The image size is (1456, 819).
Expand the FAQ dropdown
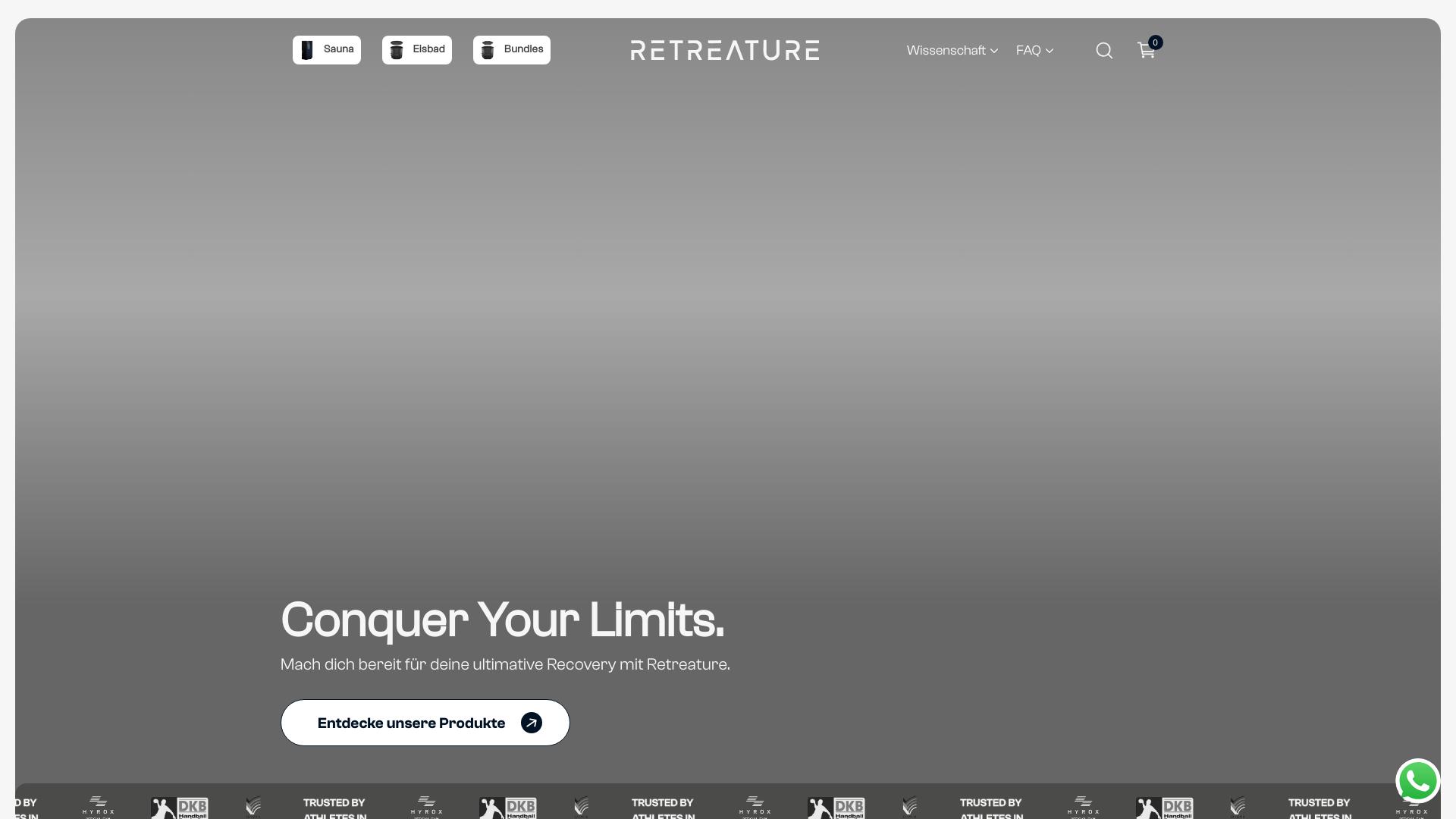1028,51
